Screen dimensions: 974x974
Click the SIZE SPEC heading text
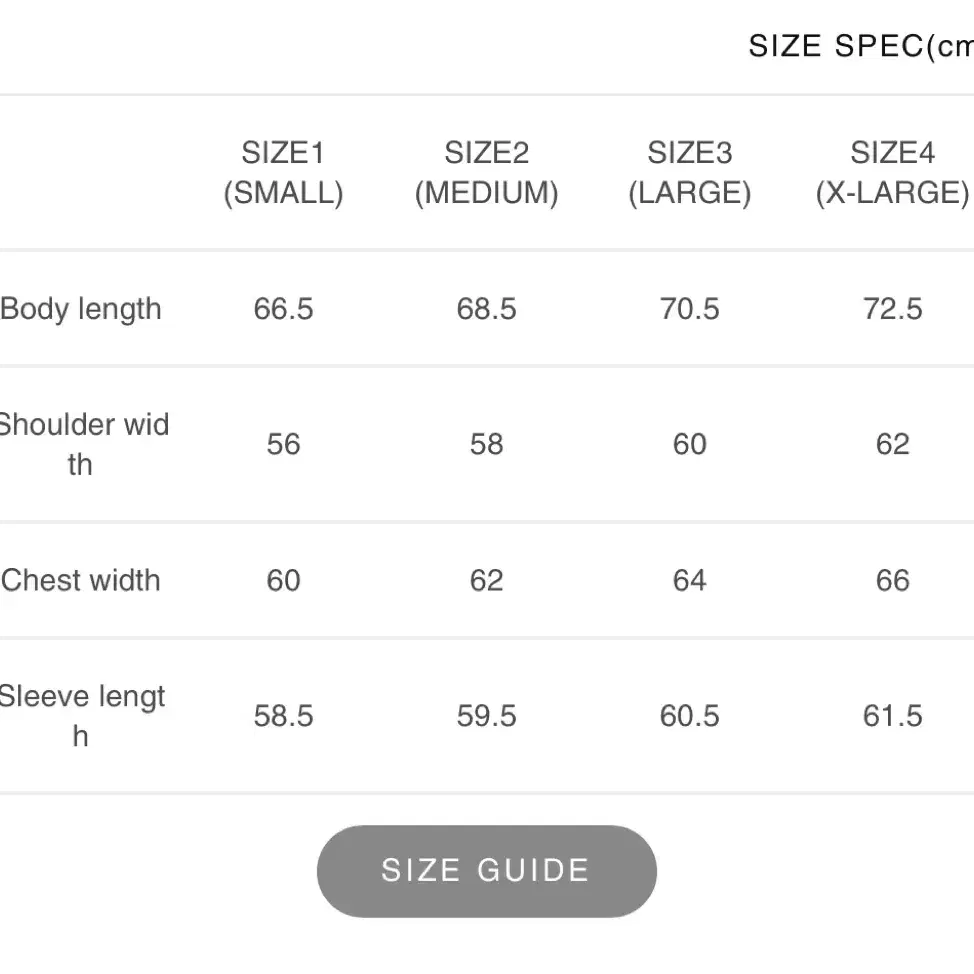[861, 46]
